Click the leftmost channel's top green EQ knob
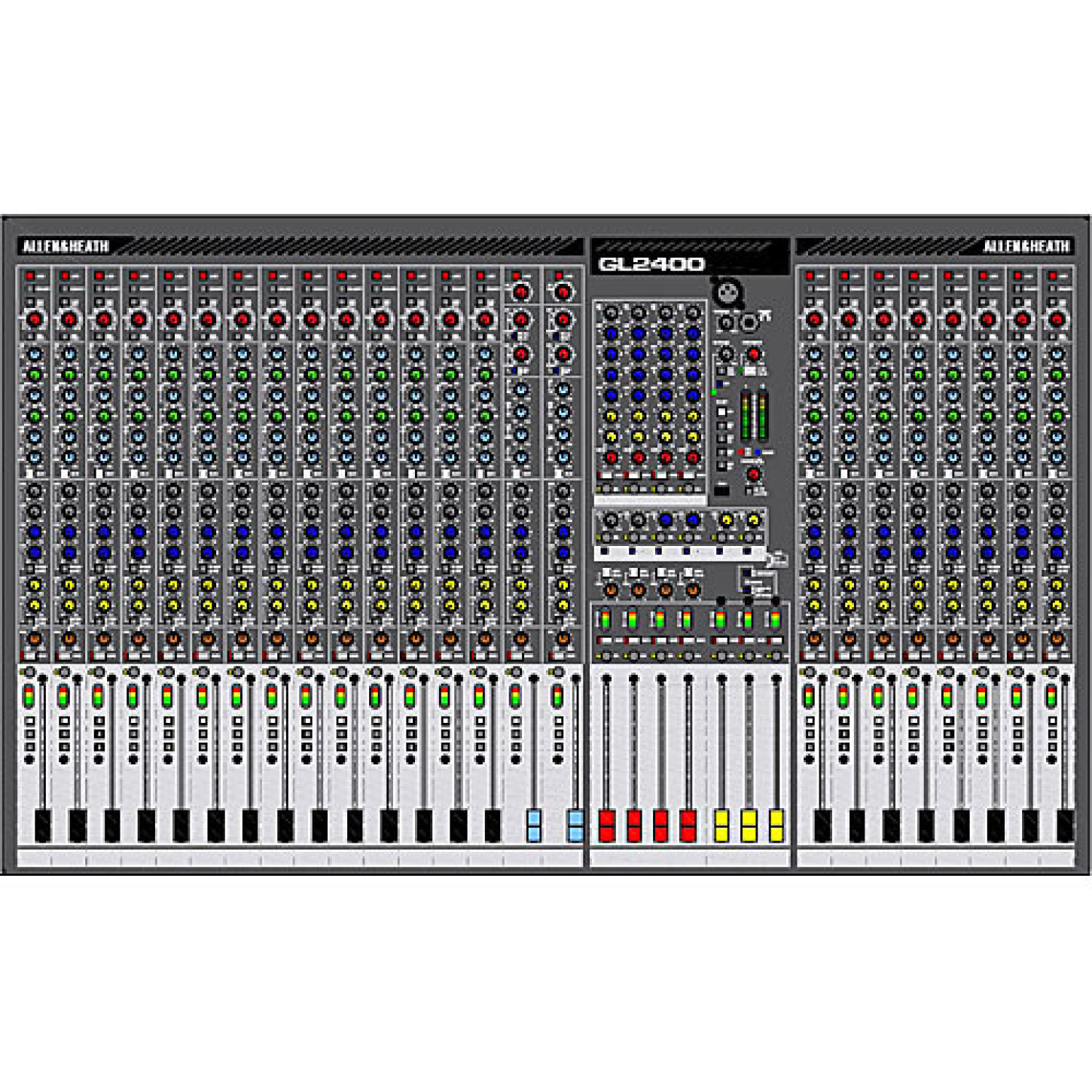 coord(34,374)
